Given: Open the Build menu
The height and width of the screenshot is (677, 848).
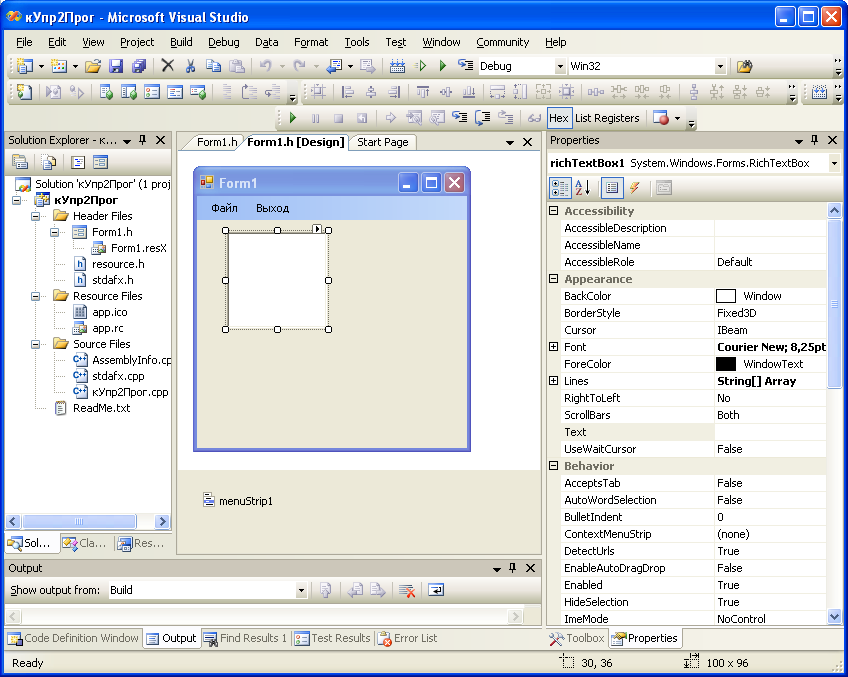Looking at the screenshot, I should coord(181,42).
